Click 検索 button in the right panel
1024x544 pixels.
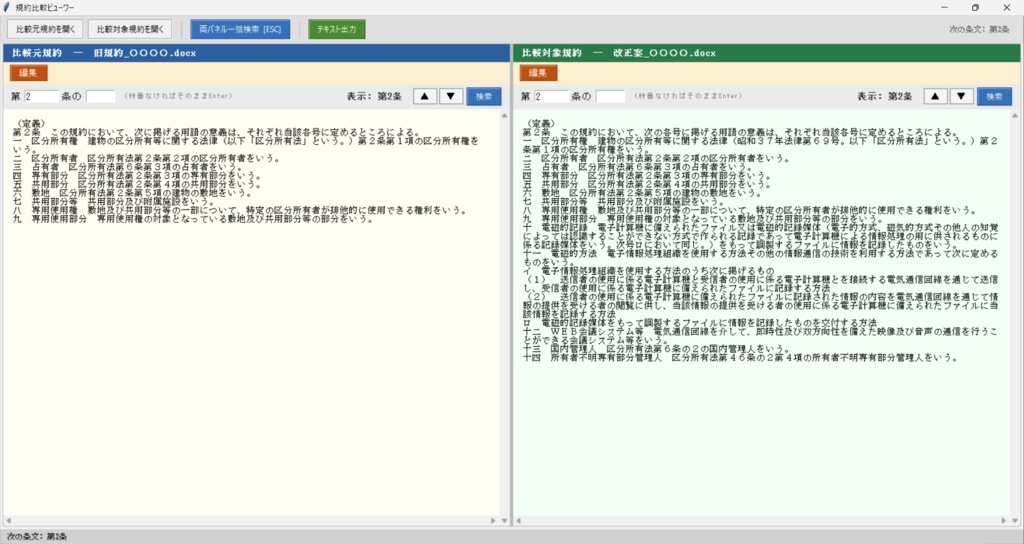(x=994, y=97)
